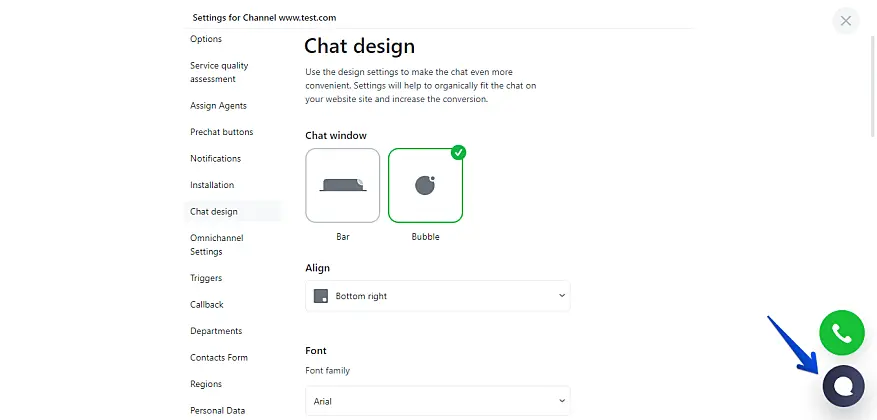The width and height of the screenshot is (877, 420).
Task: Click the Align dropdown chevron arrow
Action: (561, 296)
